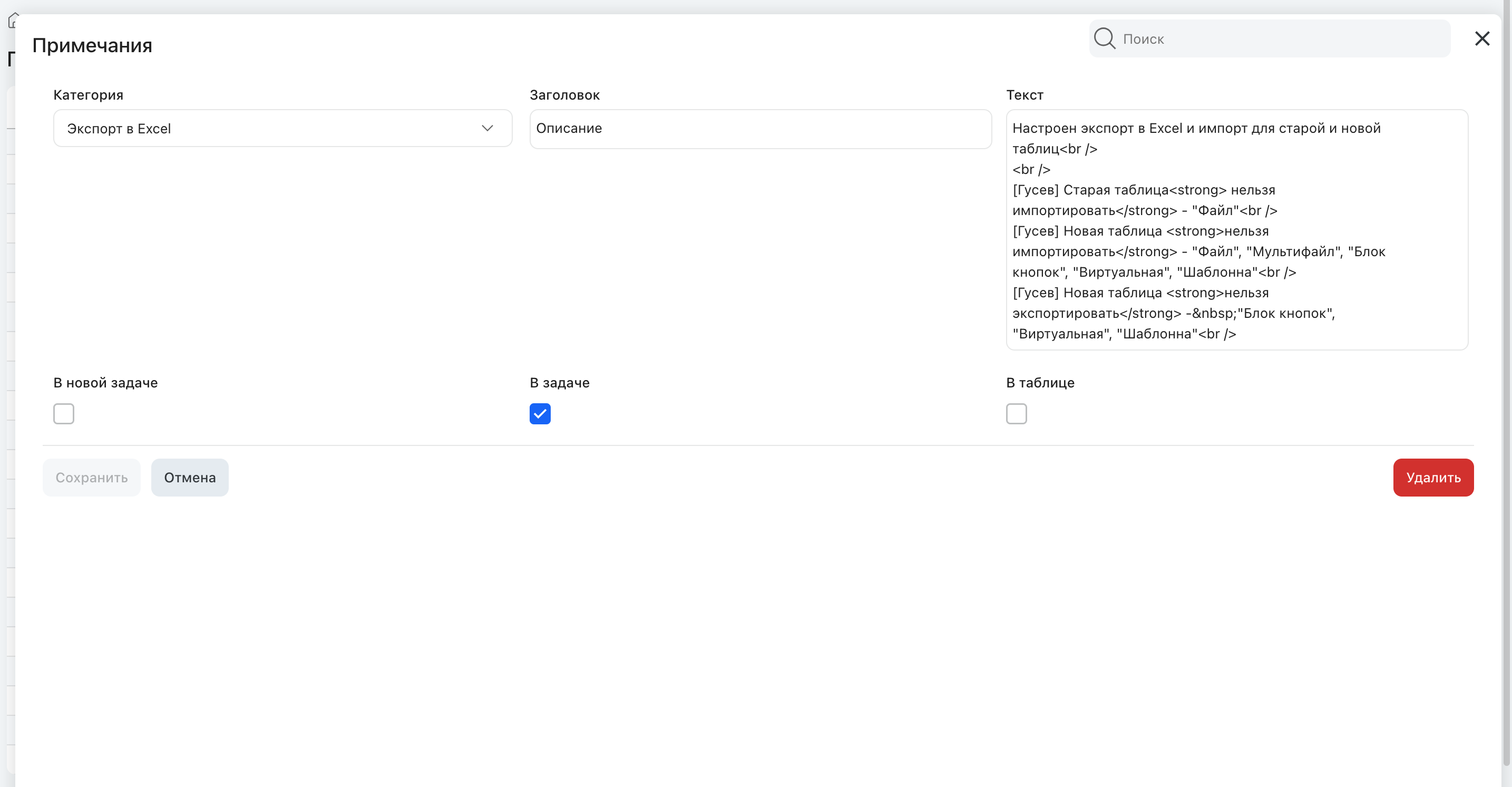Click the chevron arrow in Категория dropdown

(x=487, y=128)
